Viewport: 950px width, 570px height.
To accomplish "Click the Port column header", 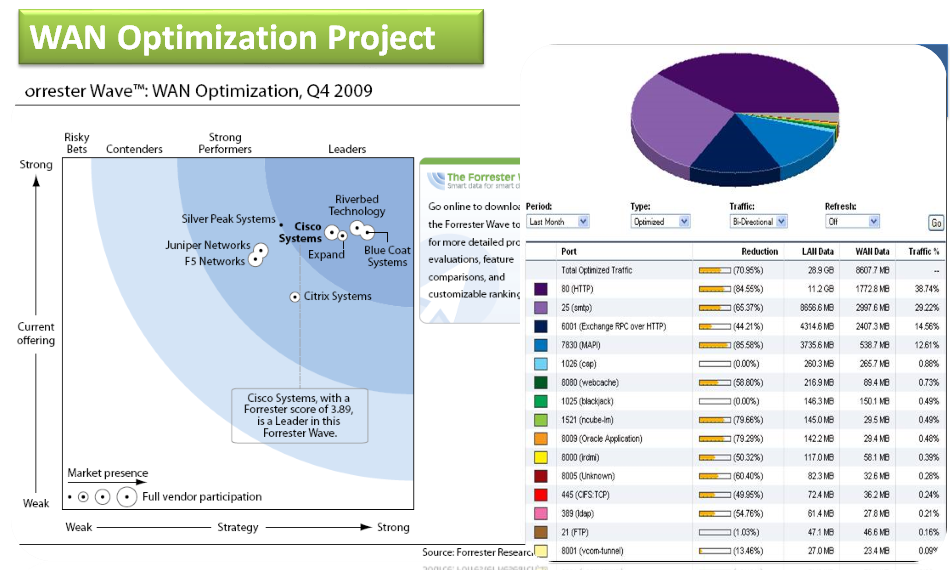I will tap(568, 251).
